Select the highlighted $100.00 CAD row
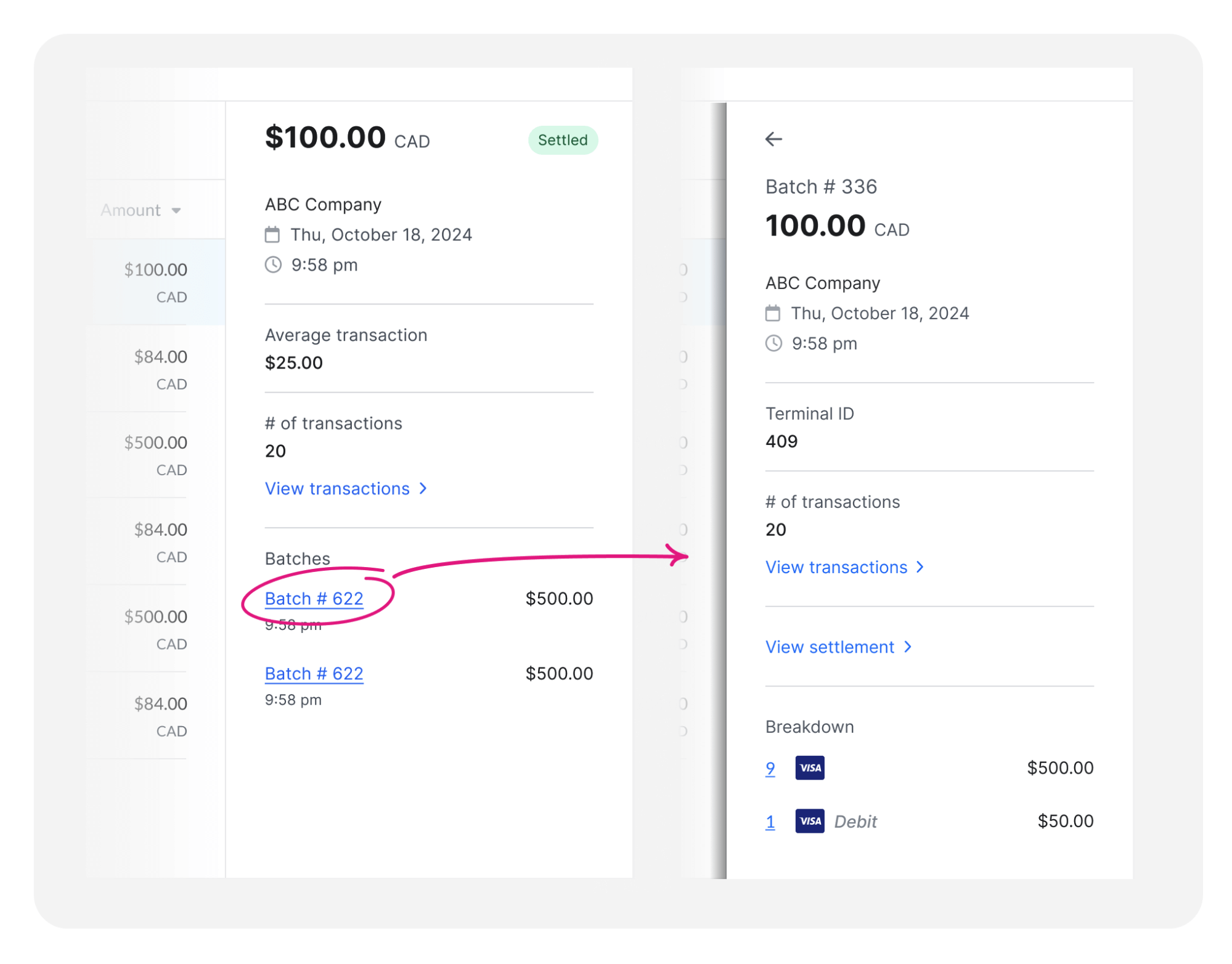The height and width of the screenshot is (964, 1232). [x=155, y=282]
